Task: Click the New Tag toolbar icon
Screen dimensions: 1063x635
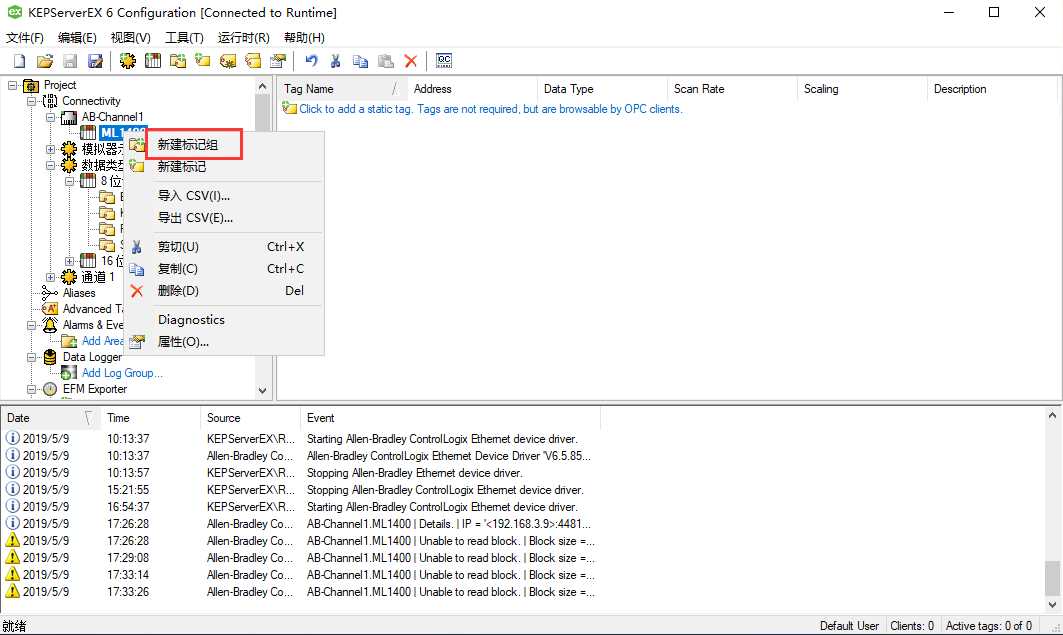Action: (x=203, y=61)
